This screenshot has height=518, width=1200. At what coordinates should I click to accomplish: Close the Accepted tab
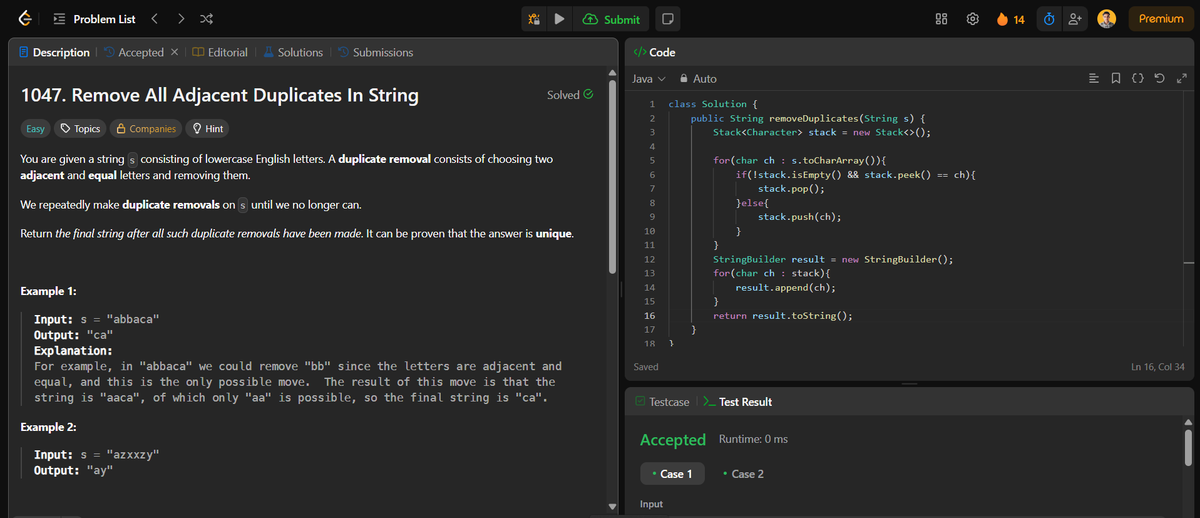[175, 52]
